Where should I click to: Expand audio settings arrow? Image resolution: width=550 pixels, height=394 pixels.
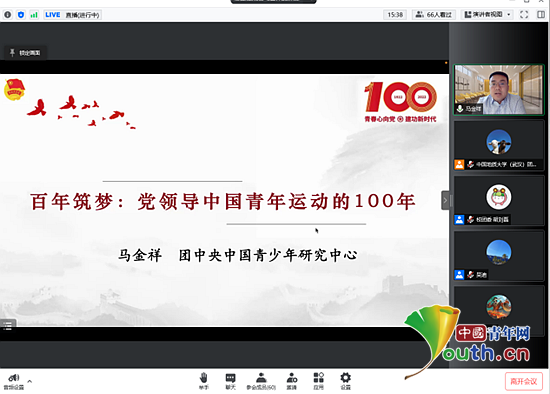pyautogui.click(x=30, y=381)
